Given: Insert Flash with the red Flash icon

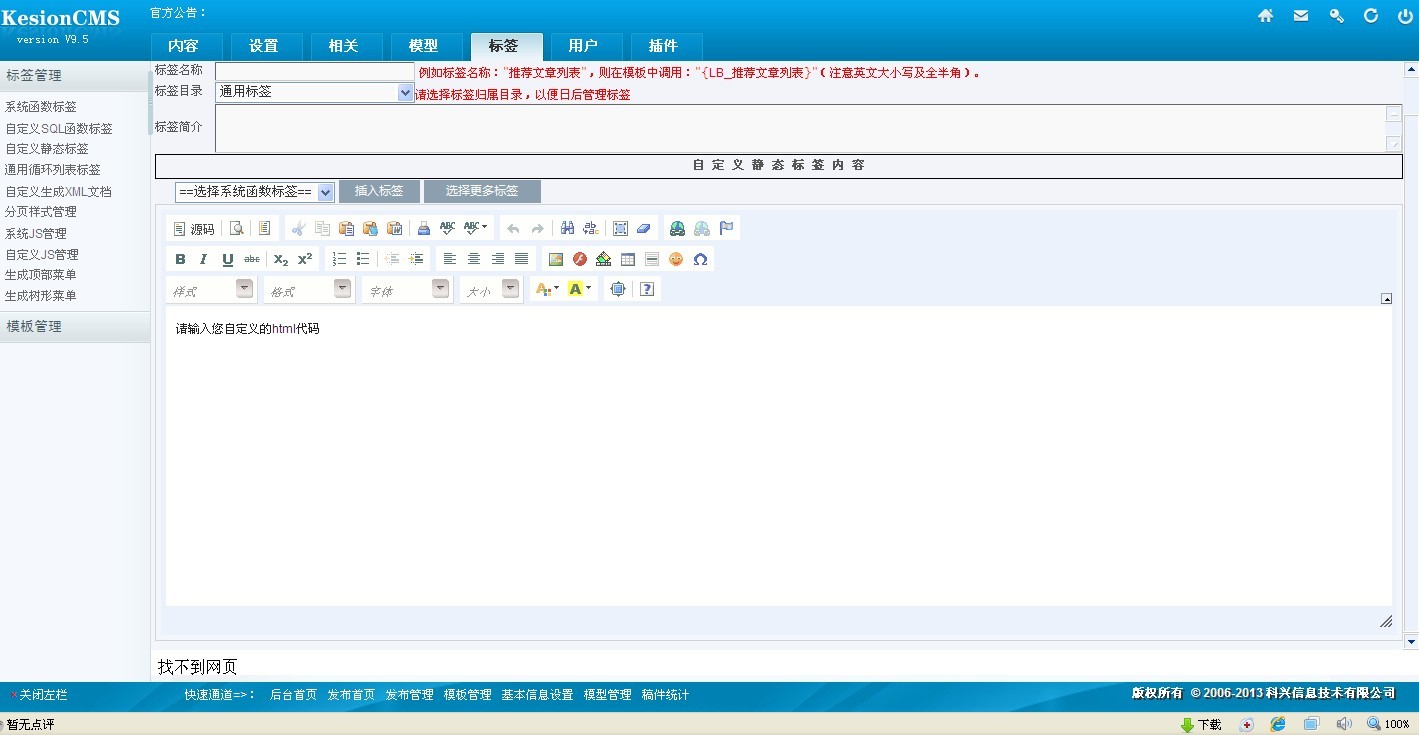Looking at the screenshot, I should (x=580, y=259).
